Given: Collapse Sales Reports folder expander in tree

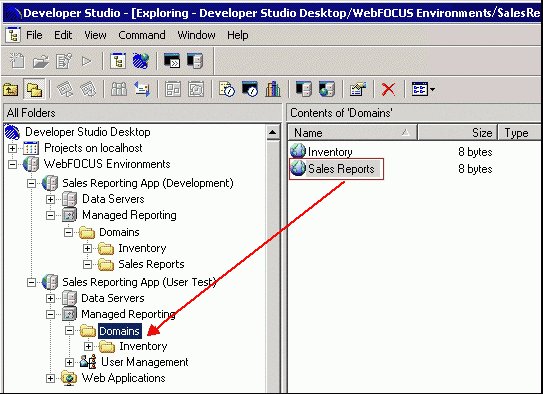Looking at the screenshot, I should point(87,265).
